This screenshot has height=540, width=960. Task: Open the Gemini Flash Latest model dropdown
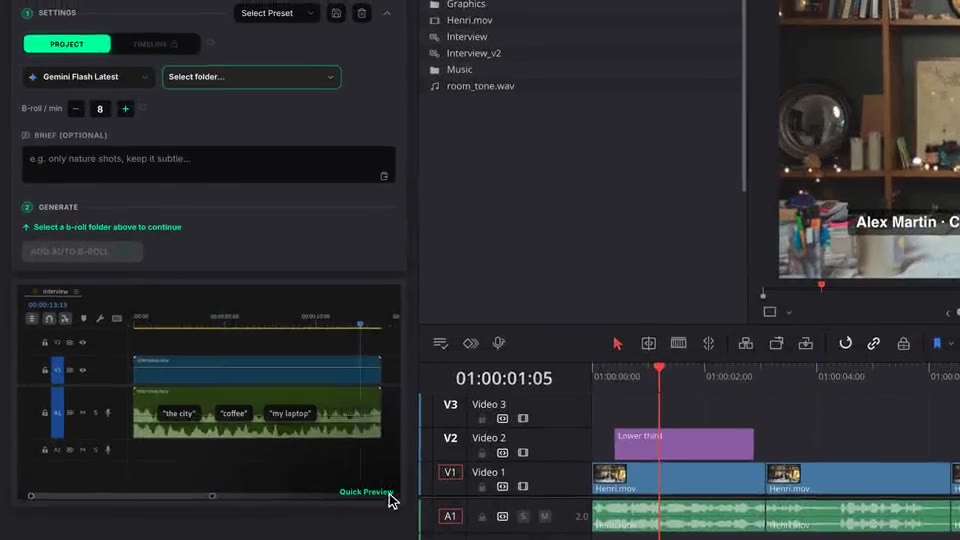pos(88,77)
